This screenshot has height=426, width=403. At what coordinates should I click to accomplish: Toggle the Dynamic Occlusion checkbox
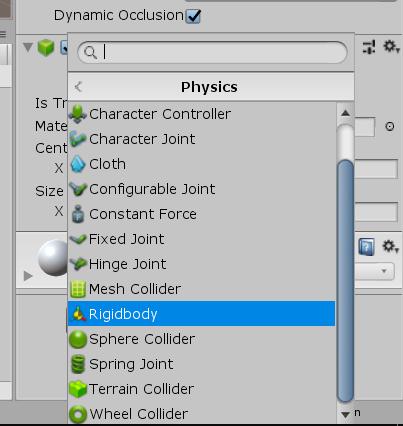(x=193, y=16)
